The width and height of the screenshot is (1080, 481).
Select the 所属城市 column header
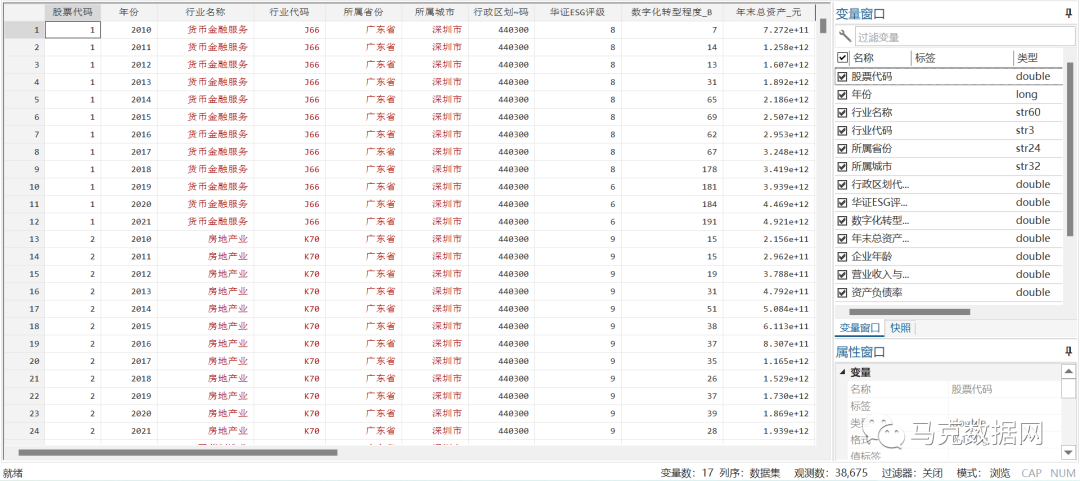[x=435, y=12]
